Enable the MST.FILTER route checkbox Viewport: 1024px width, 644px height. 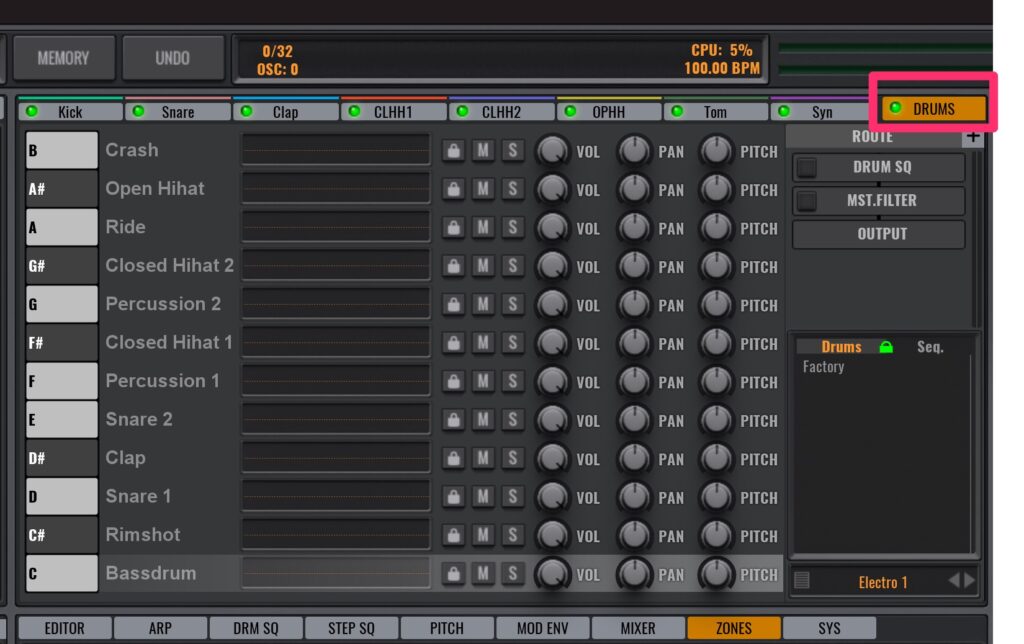point(806,201)
